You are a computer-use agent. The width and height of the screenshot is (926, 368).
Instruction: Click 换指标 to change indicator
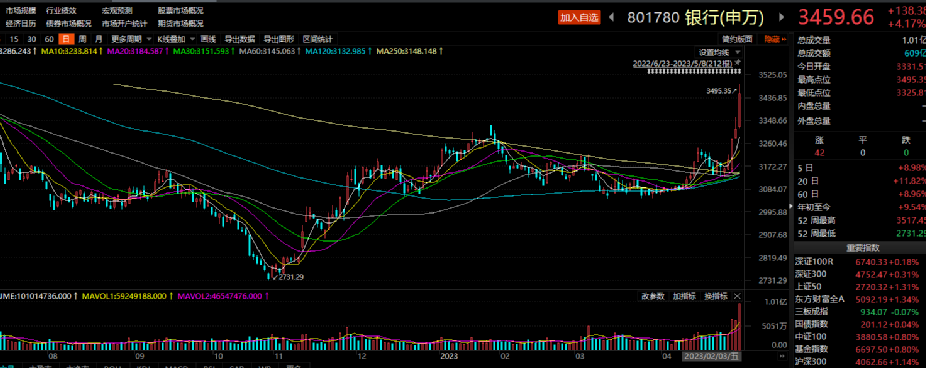point(716,296)
